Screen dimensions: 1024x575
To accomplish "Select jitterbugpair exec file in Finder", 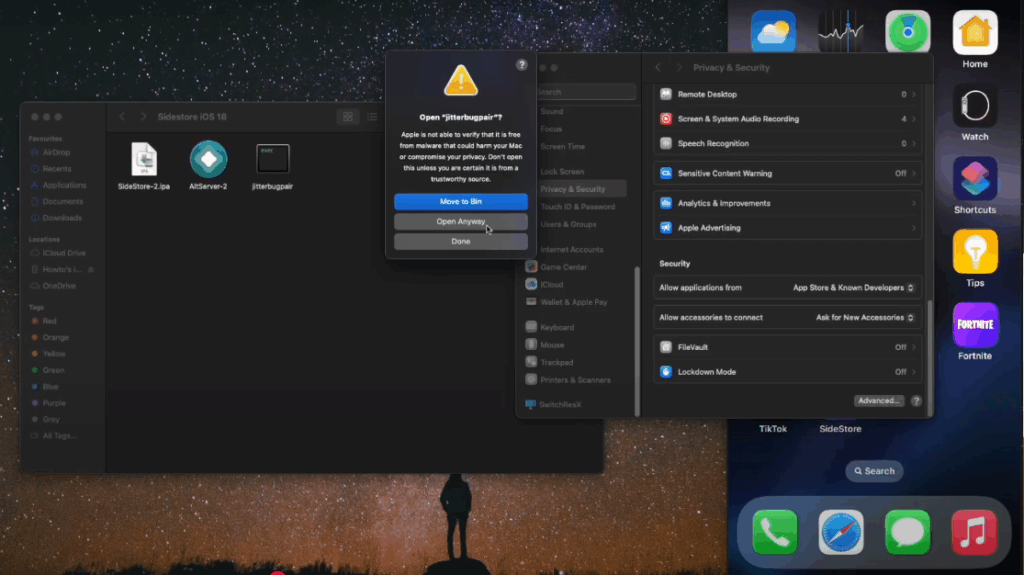I will tap(272, 167).
